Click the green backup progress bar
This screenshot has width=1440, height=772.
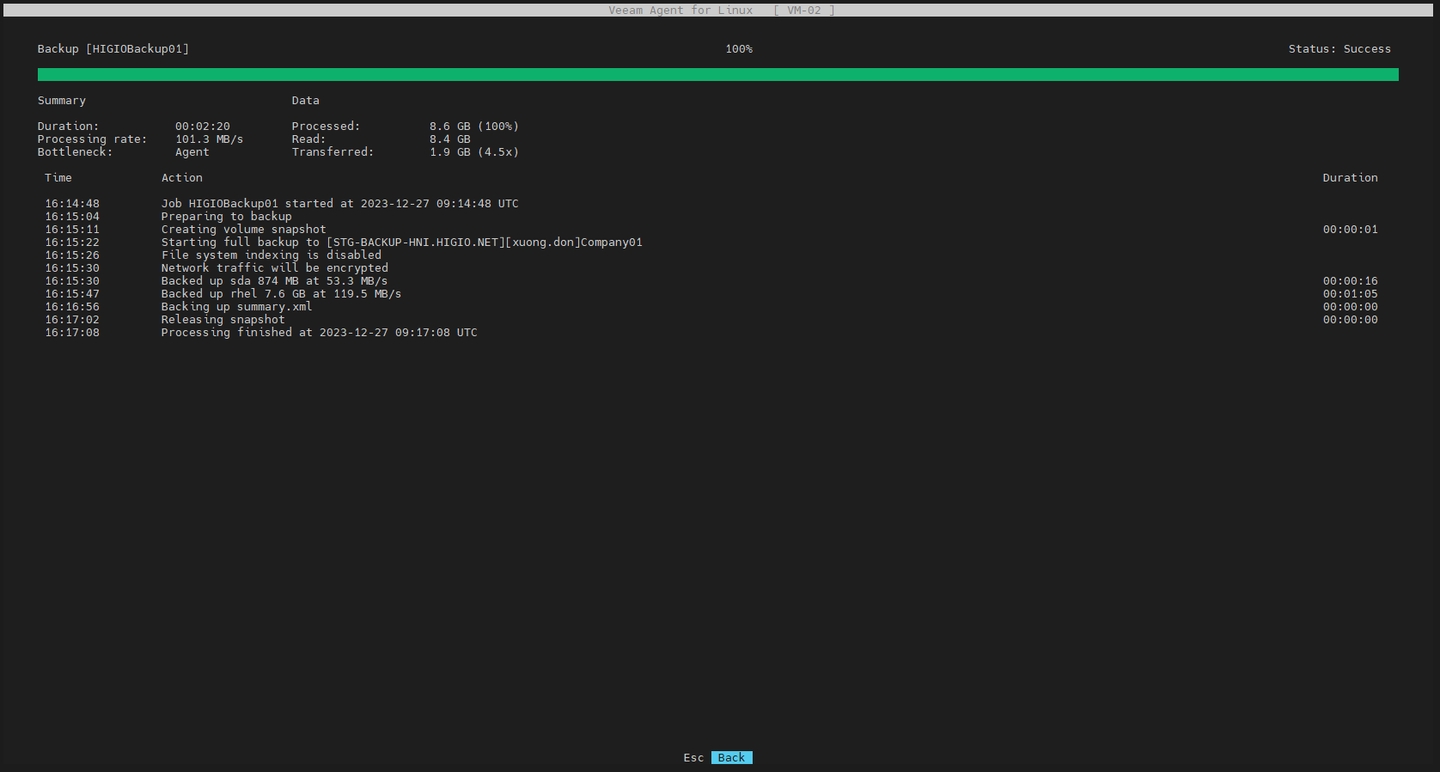(x=717, y=75)
